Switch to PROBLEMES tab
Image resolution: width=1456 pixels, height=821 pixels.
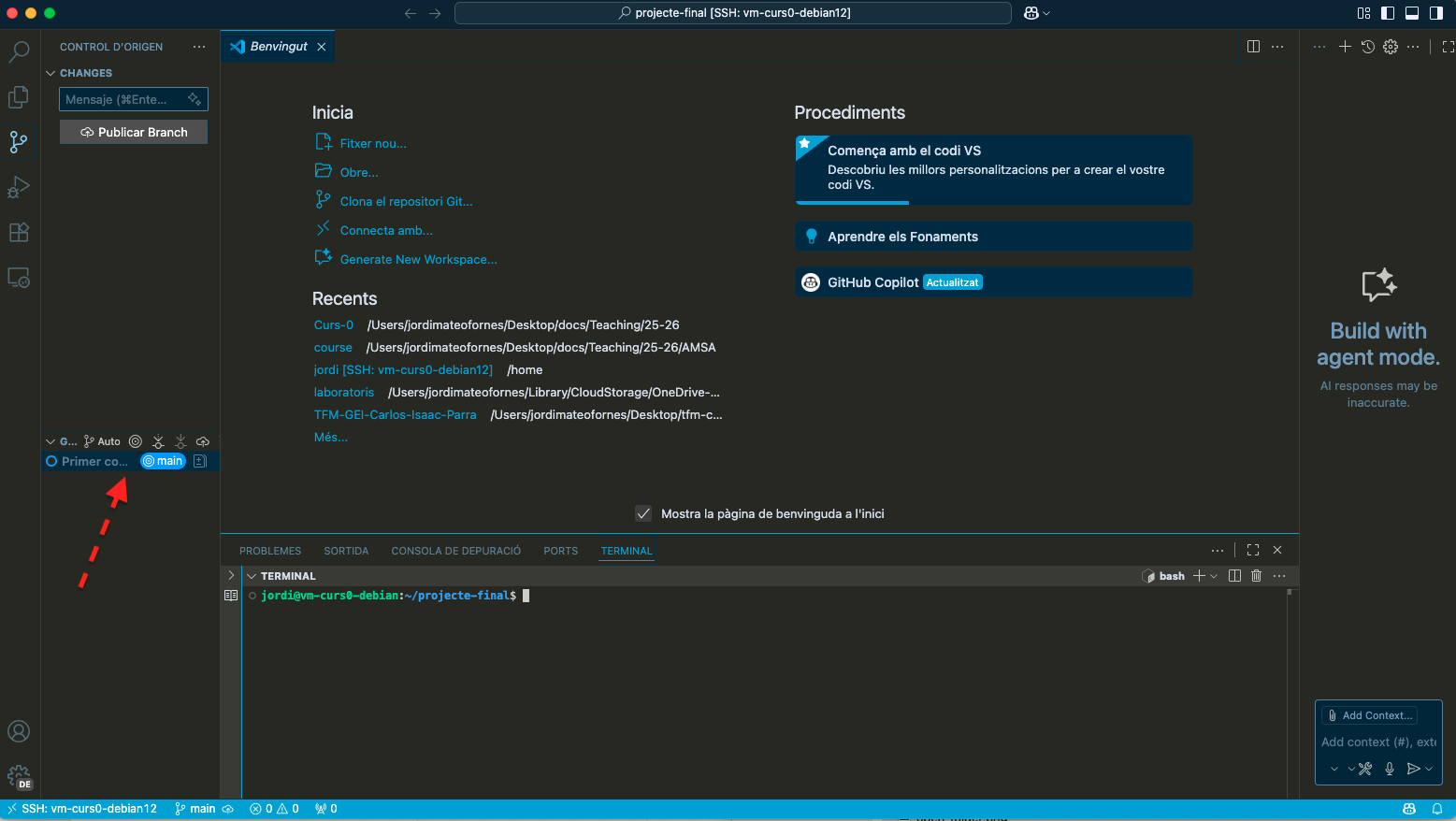[270, 551]
